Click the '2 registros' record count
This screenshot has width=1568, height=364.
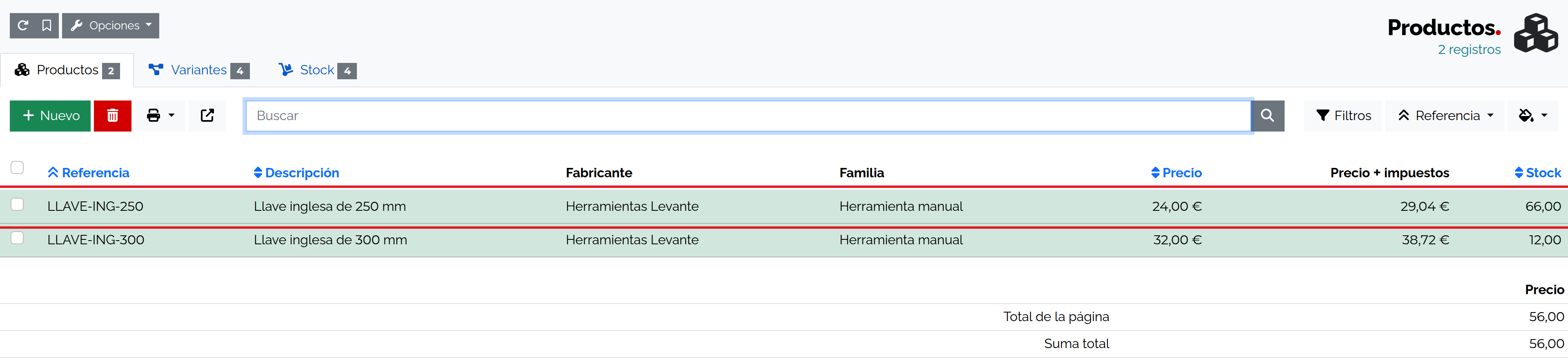(1469, 49)
